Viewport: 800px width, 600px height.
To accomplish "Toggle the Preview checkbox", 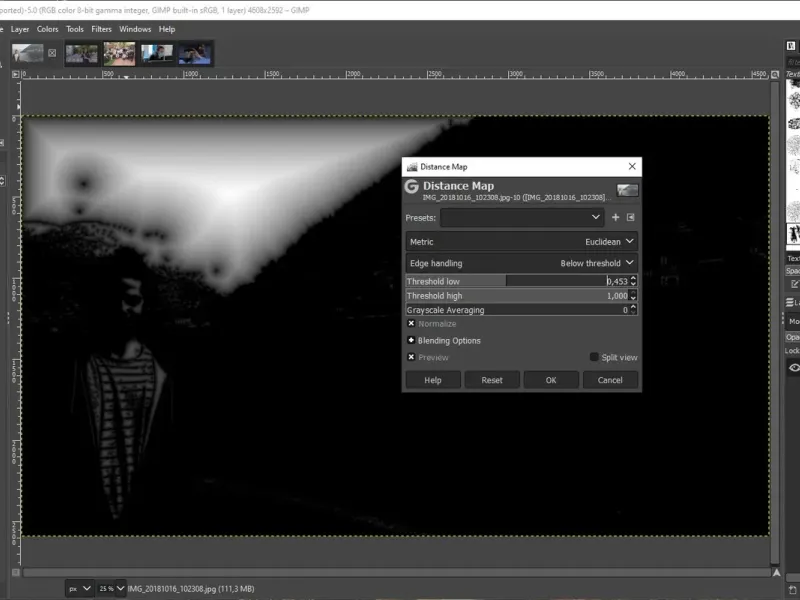I will [x=411, y=357].
